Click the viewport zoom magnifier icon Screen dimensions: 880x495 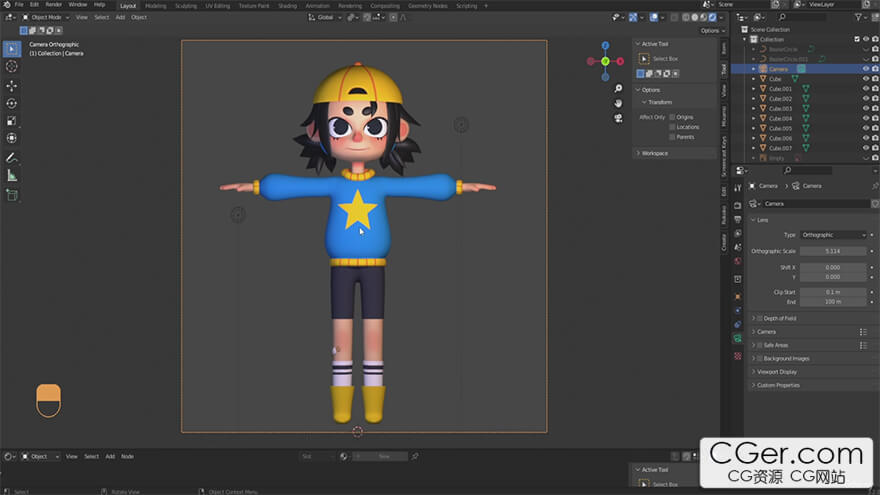click(x=618, y=87)
